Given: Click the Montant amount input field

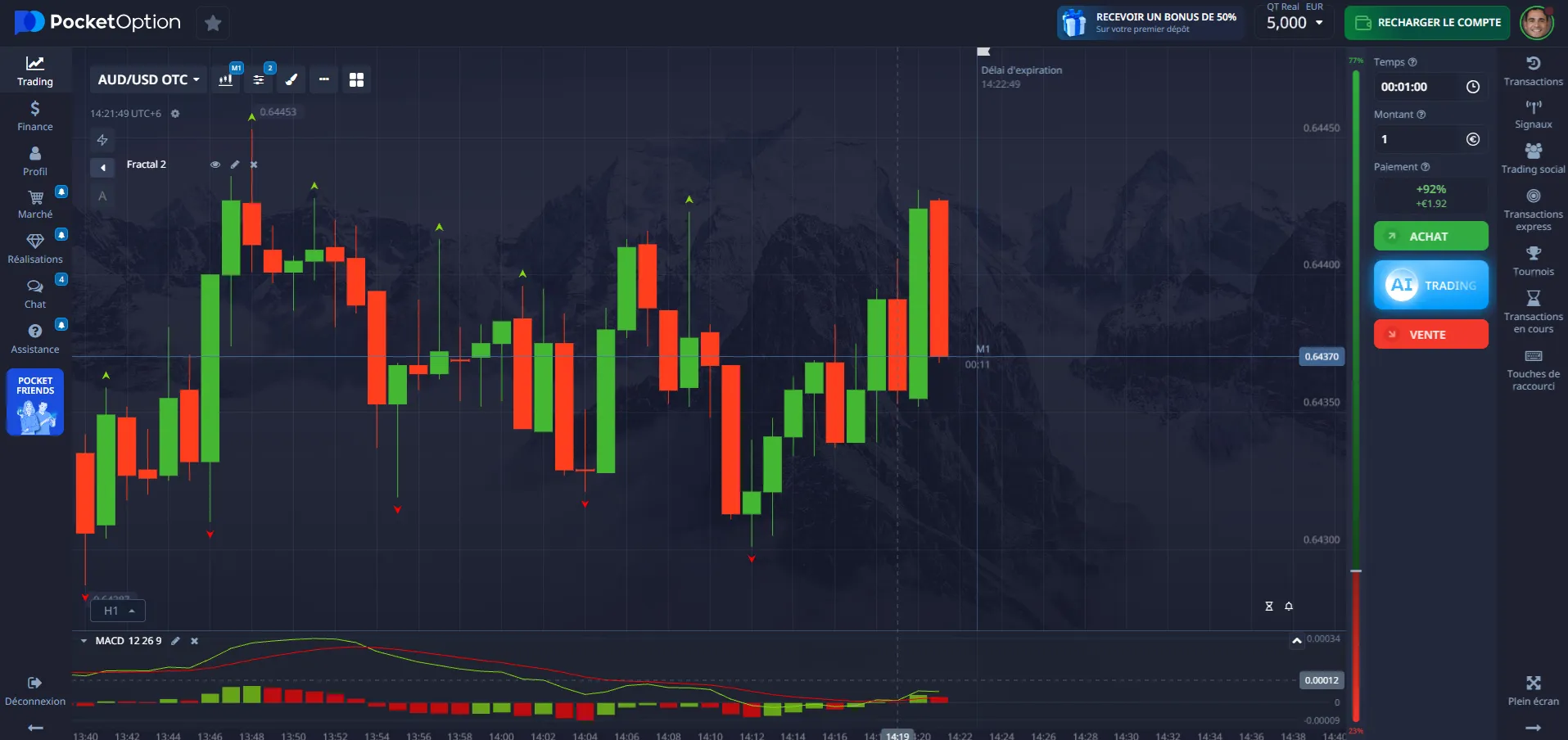Looking at the screenshot, I should (1419, 139).
